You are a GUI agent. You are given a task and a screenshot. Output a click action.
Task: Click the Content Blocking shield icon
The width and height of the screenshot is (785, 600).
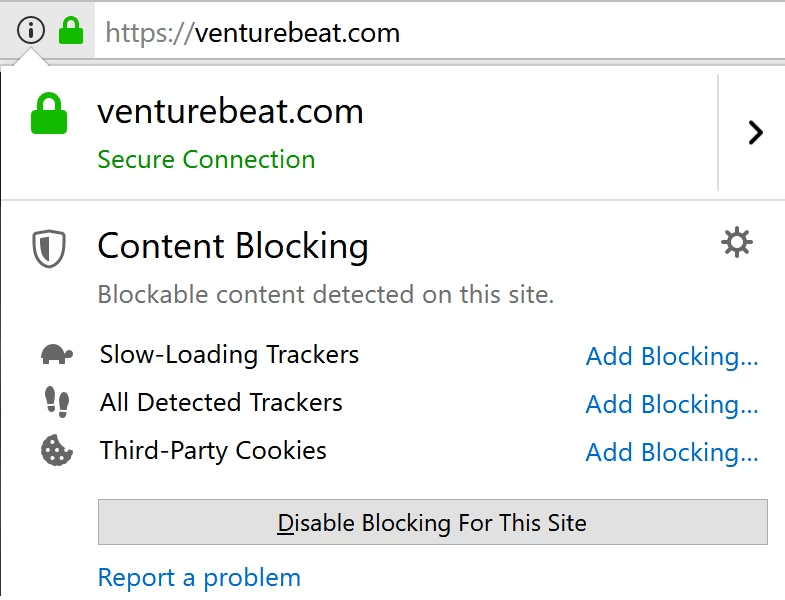(x=49, y=248)
